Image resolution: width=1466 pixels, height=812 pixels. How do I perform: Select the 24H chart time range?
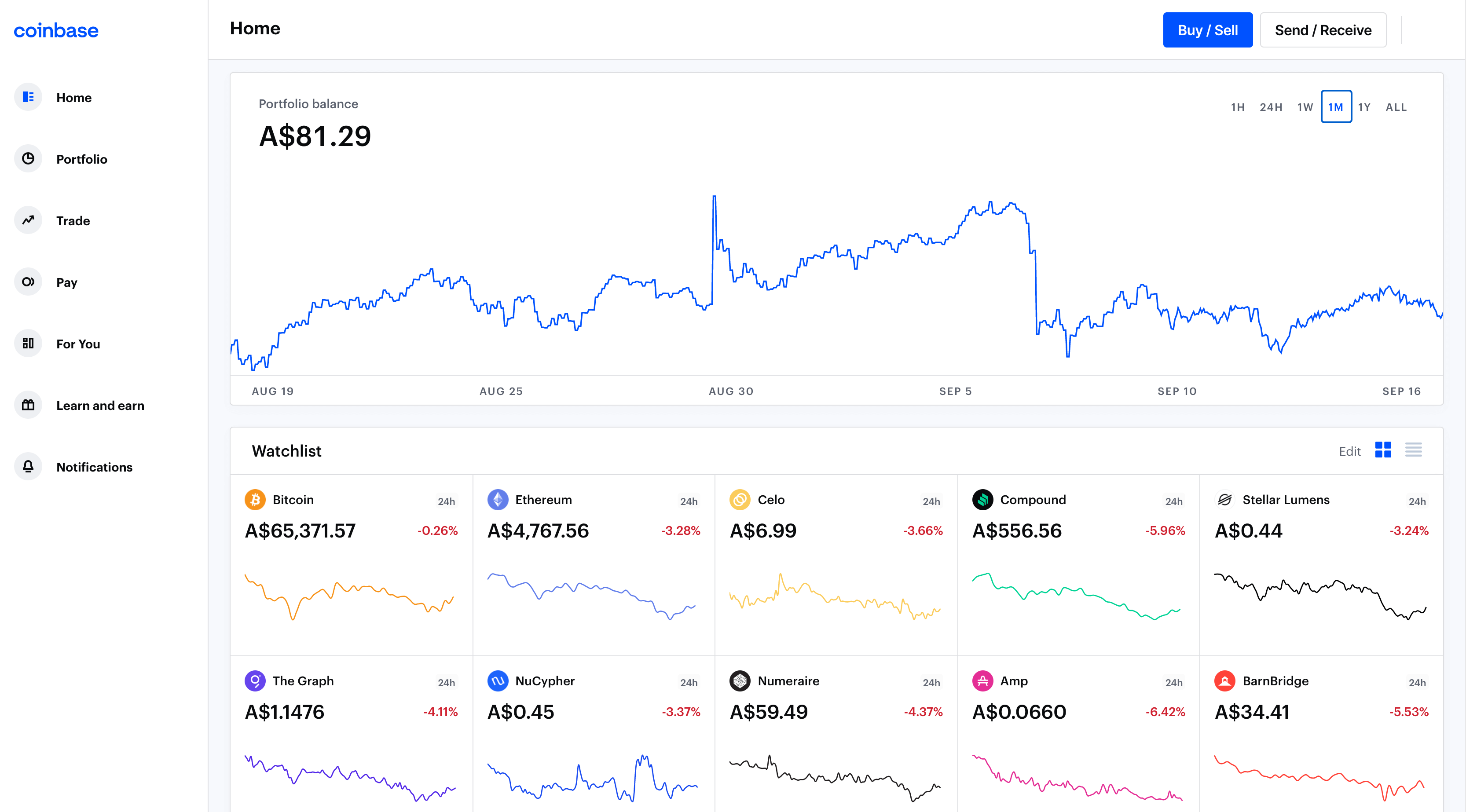coord(1271,106)
